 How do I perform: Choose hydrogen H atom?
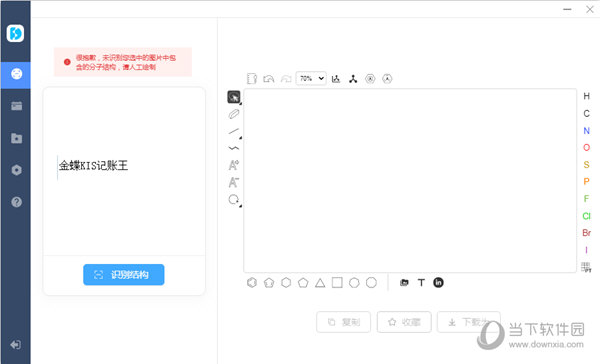(586, 96)
